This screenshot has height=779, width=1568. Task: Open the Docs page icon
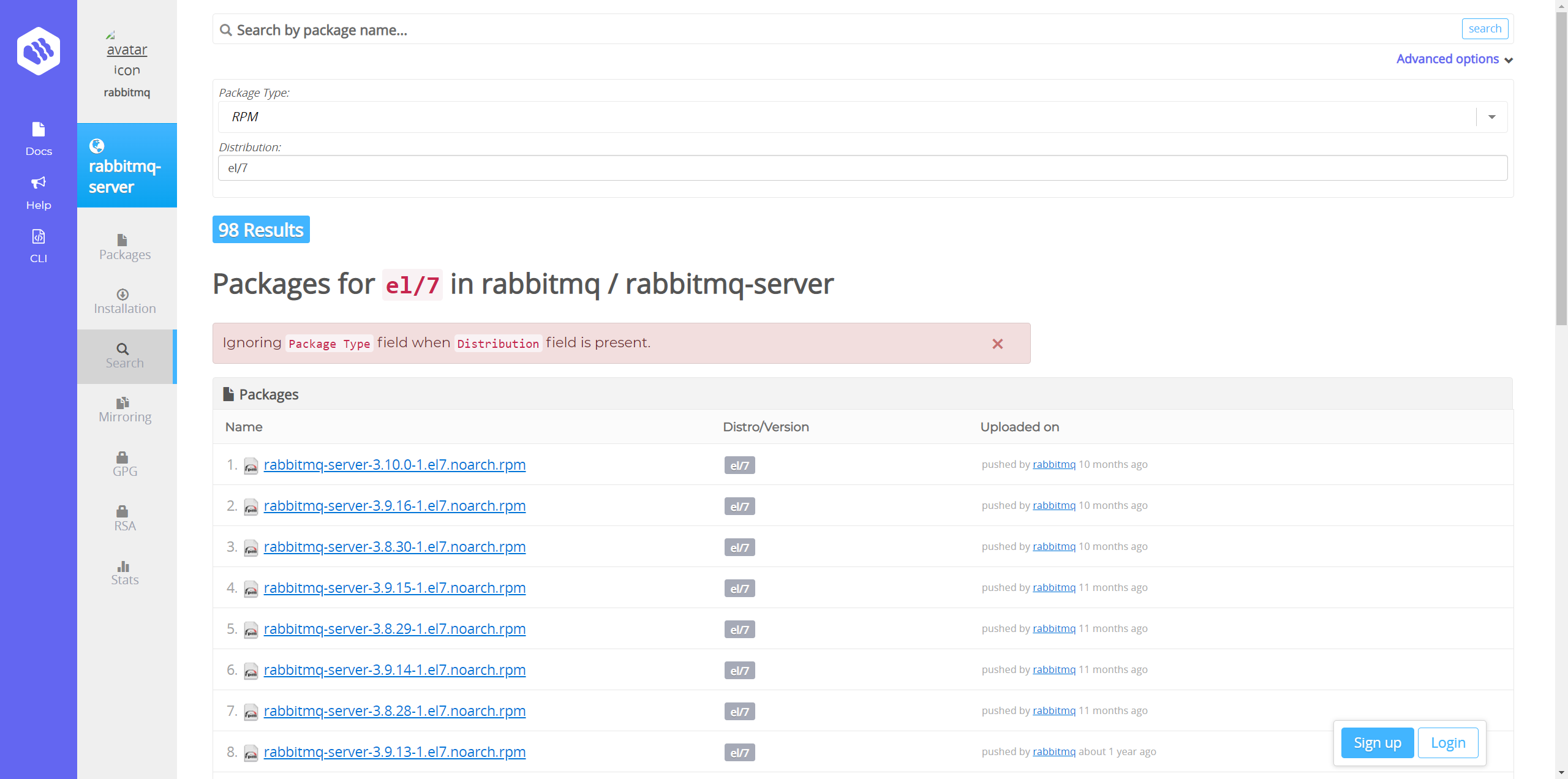click(39, 130)
